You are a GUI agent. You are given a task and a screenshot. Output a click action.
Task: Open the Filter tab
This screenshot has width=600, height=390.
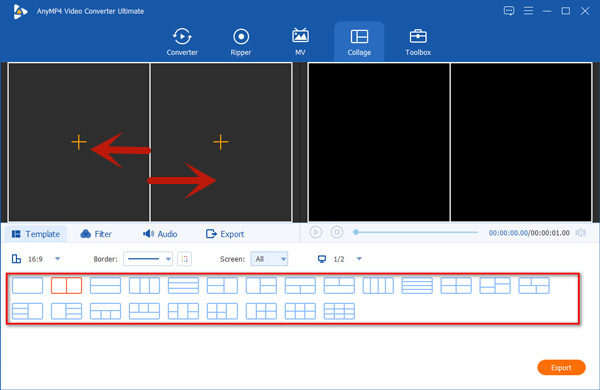96,234
